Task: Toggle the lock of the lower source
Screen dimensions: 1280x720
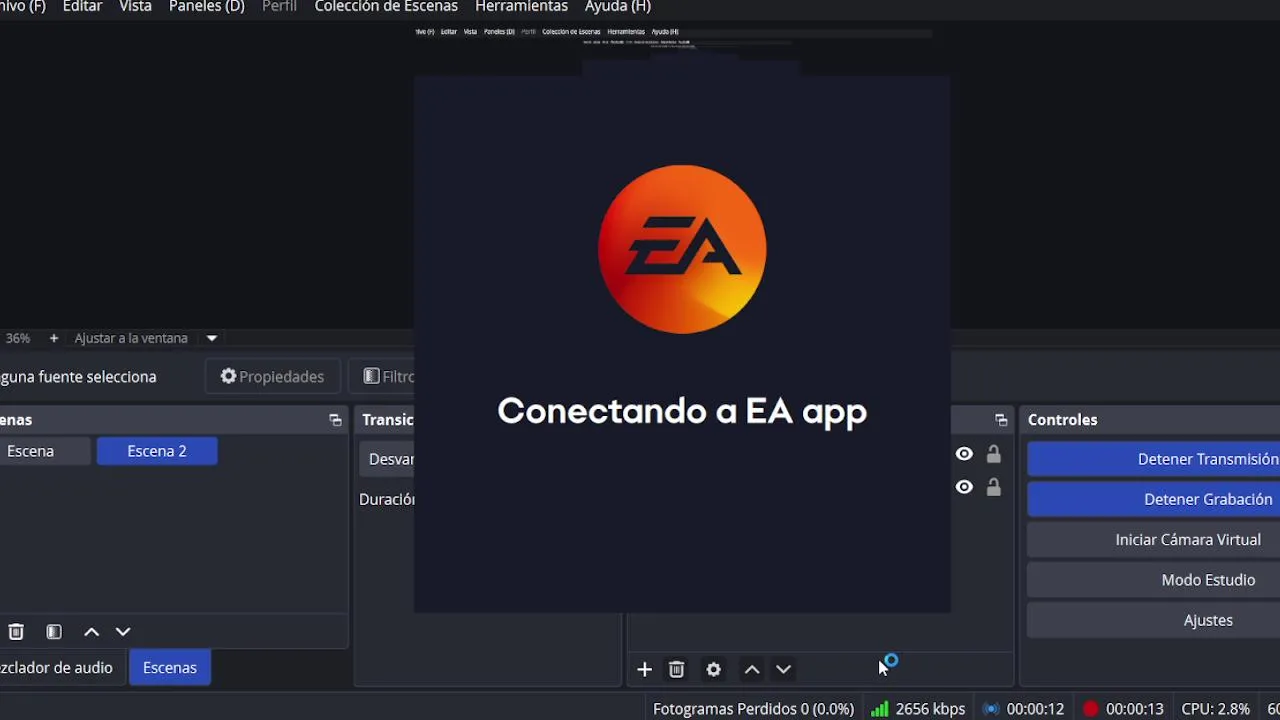Action: [x=993, y=487]
